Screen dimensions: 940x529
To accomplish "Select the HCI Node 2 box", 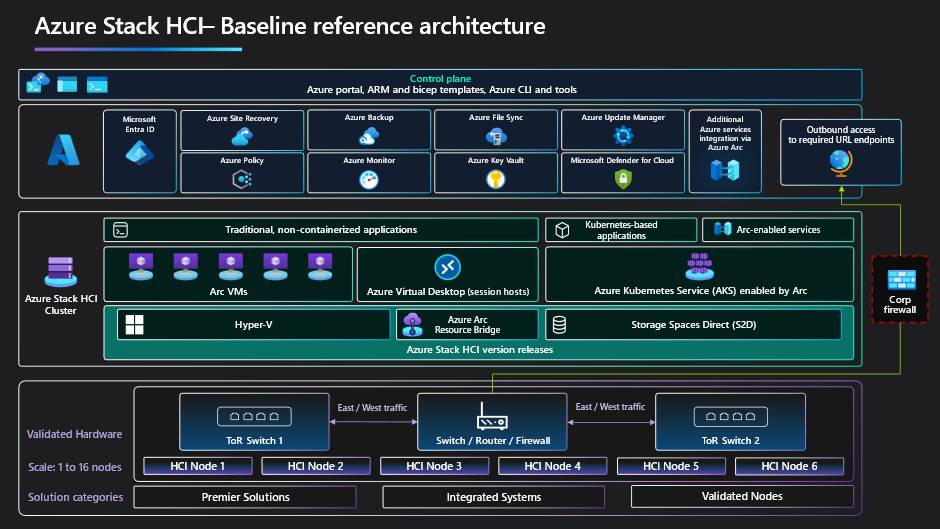I will coord(315,466).
